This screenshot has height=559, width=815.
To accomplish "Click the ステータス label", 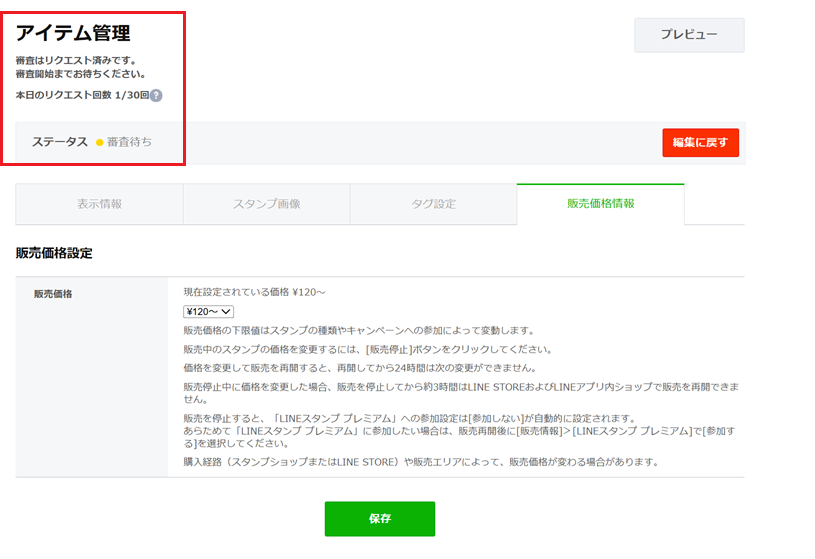I will [x=60, y=142].
